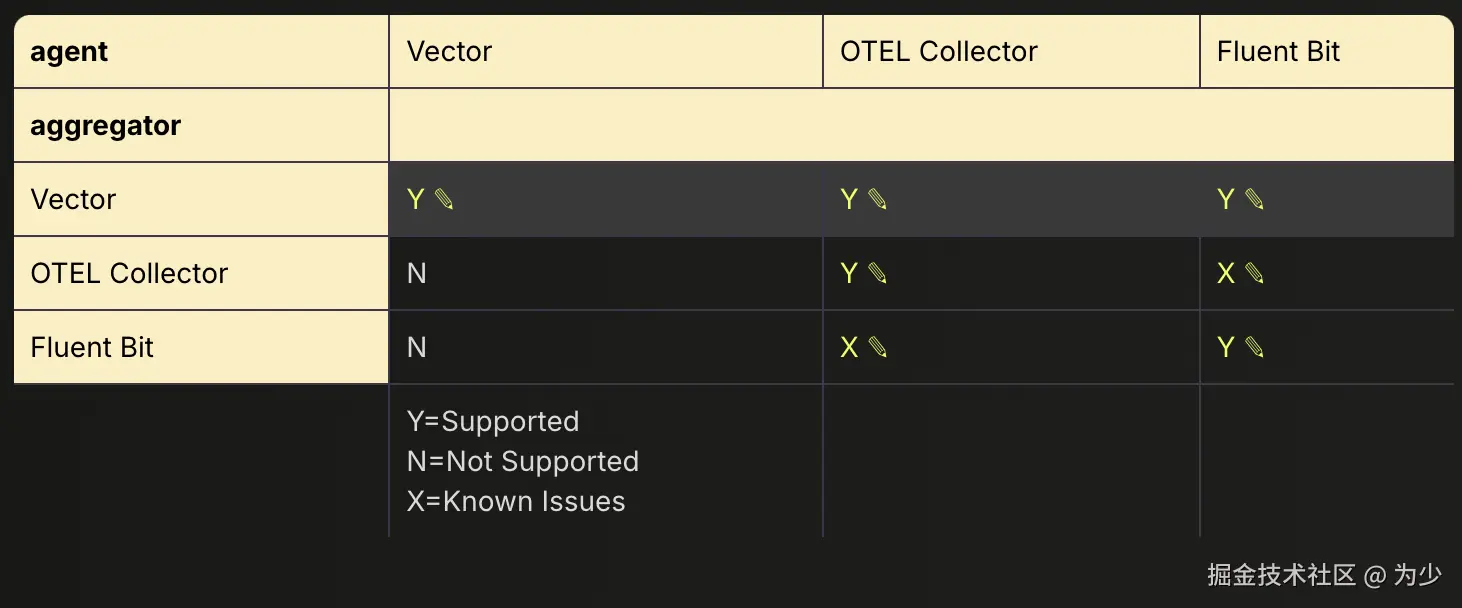
Task: Select the Fluent Bit column header
Action: (x=1278, y=52)
